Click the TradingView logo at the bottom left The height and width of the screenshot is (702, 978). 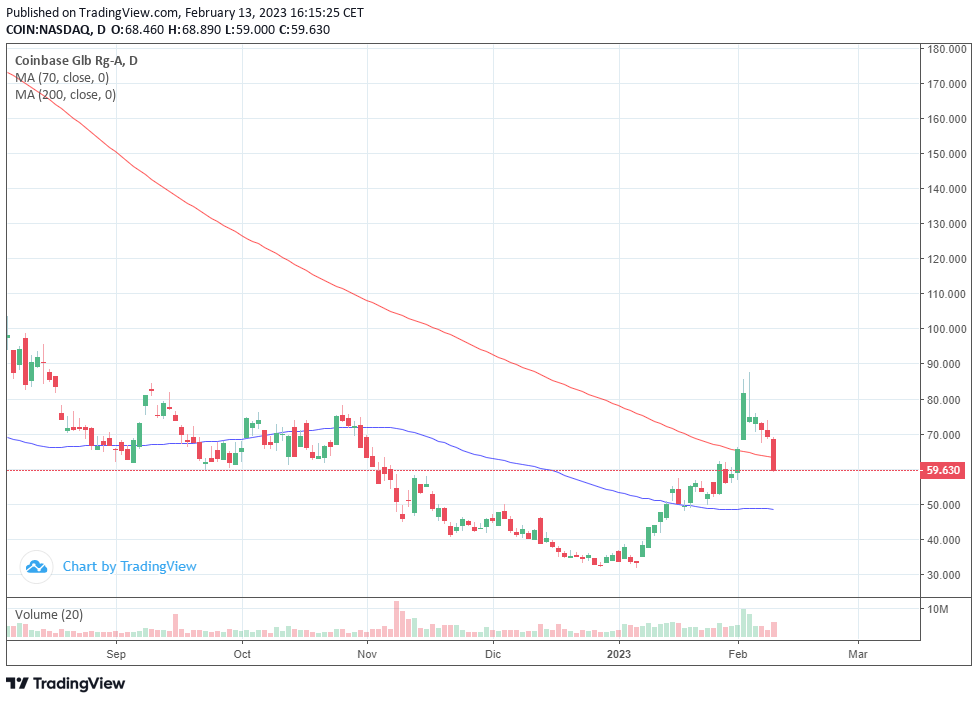pos(65,683)
